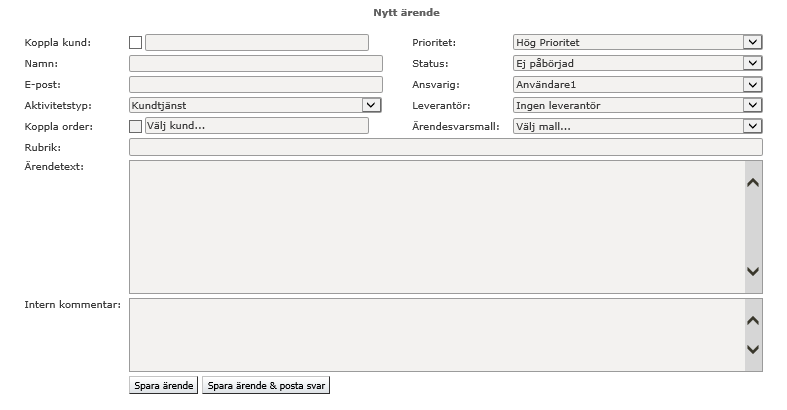Enable the Koppla order checkbox
787x410 pixels.
pos(136,126)
